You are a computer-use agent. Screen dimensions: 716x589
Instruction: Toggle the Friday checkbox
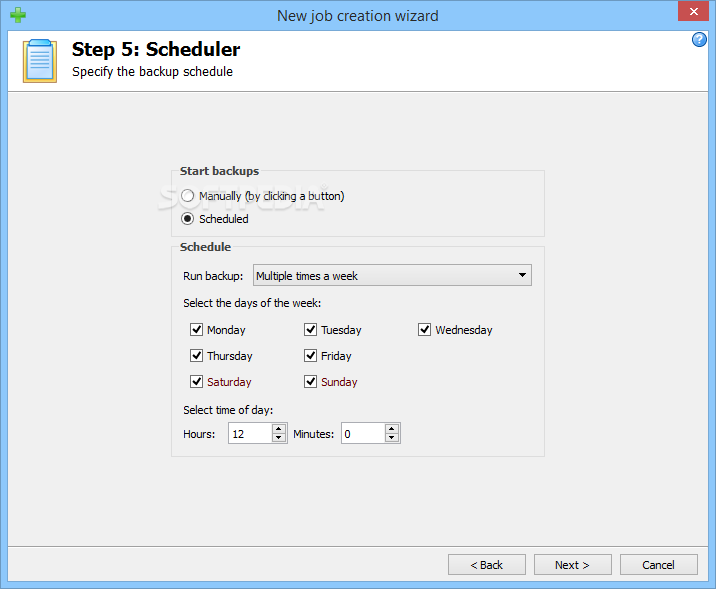(x=311, y=356)
